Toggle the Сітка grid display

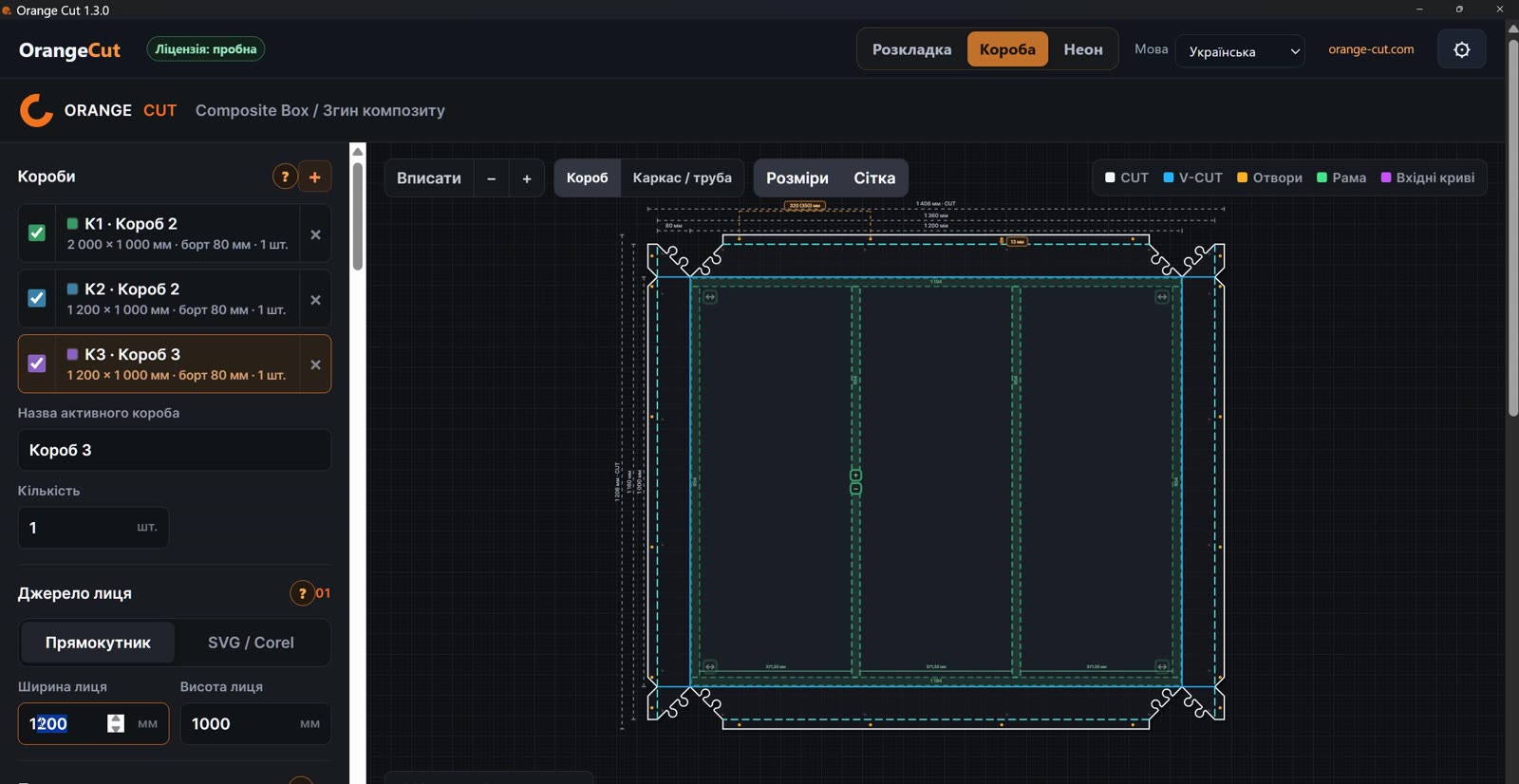(x=874, y=178)
